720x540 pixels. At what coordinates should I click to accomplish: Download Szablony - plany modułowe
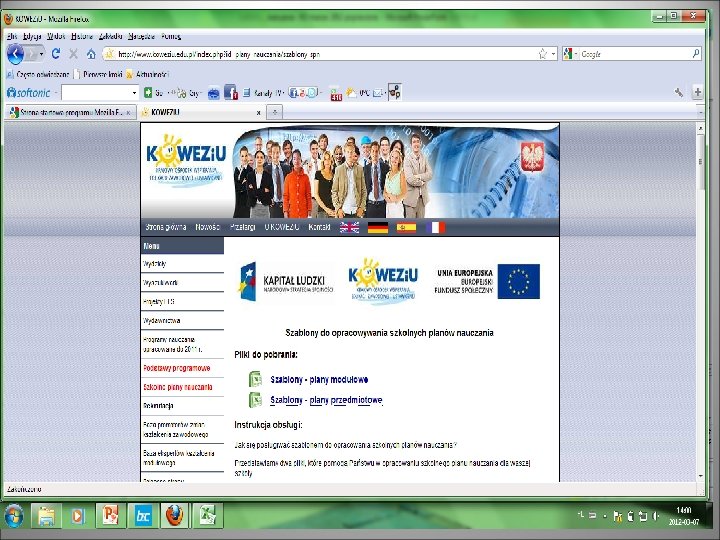[x=319, y=380]
